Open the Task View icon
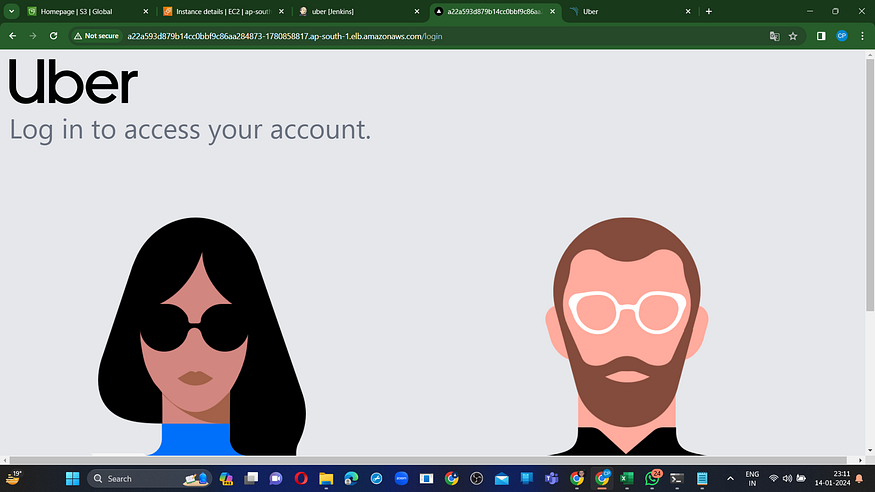This screenshot has height=492, width=875. pos(251,479)
